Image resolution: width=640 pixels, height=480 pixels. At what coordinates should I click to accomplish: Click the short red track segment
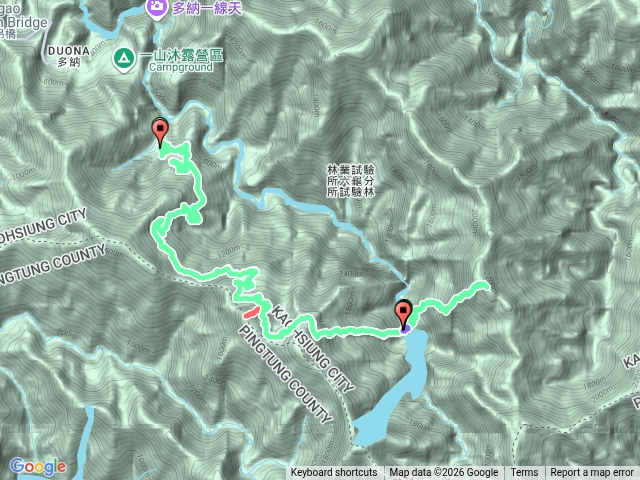(251, 312)
